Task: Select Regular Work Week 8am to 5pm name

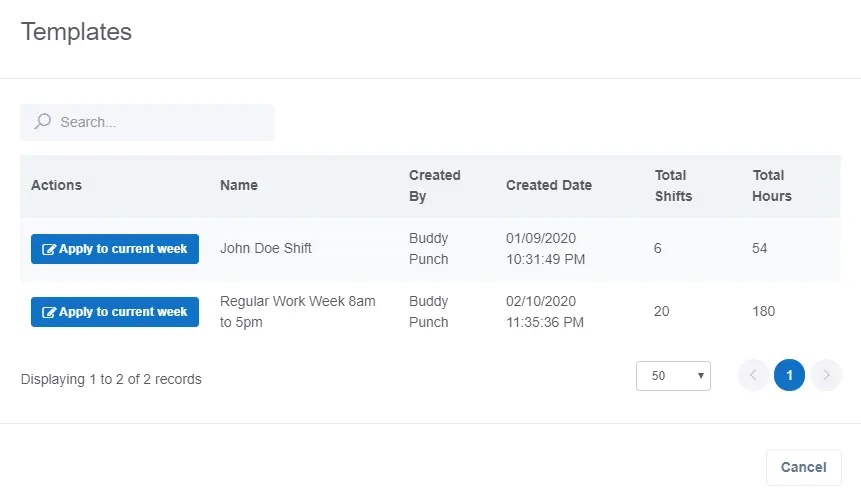Action: coord(298,311)
